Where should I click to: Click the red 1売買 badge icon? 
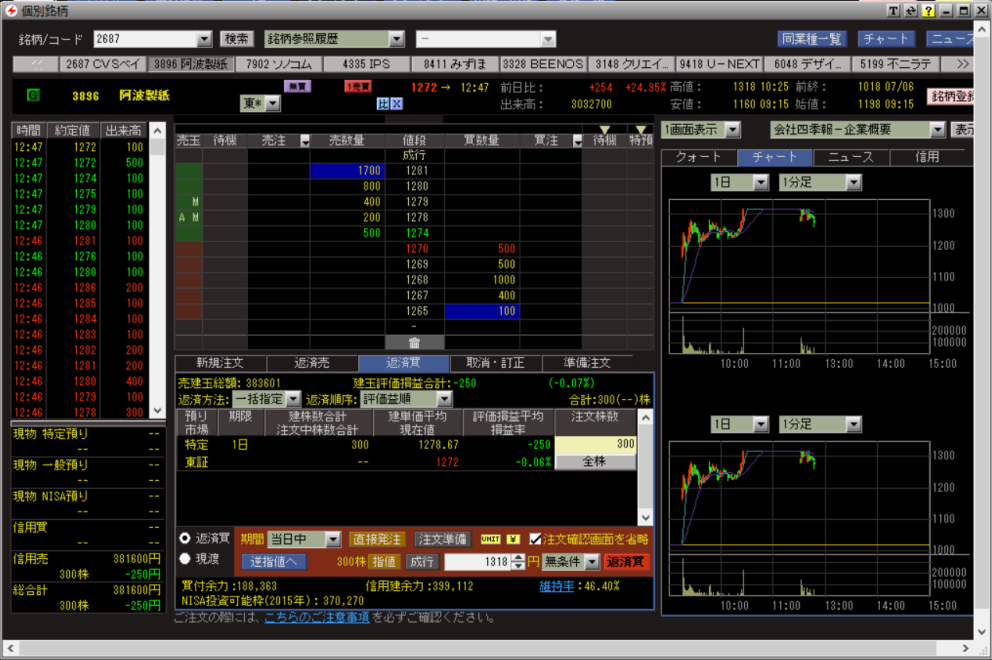click(358, 87)
